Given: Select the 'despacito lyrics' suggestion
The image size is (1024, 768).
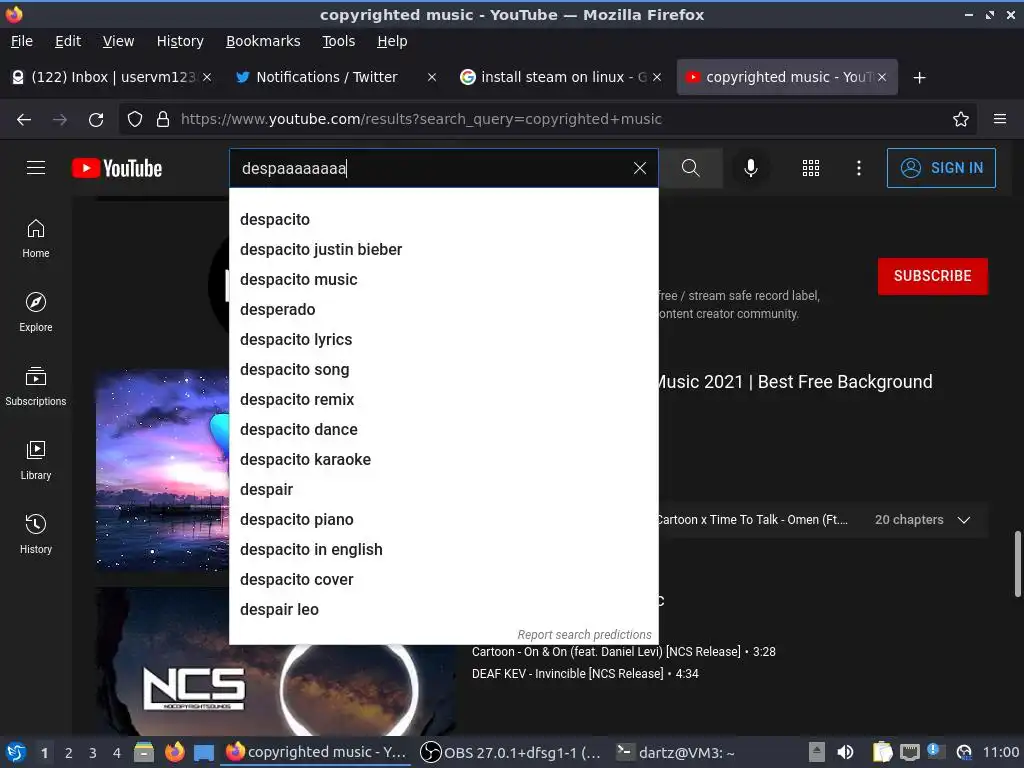Looking at the screenshot, I should click(443, 340).
